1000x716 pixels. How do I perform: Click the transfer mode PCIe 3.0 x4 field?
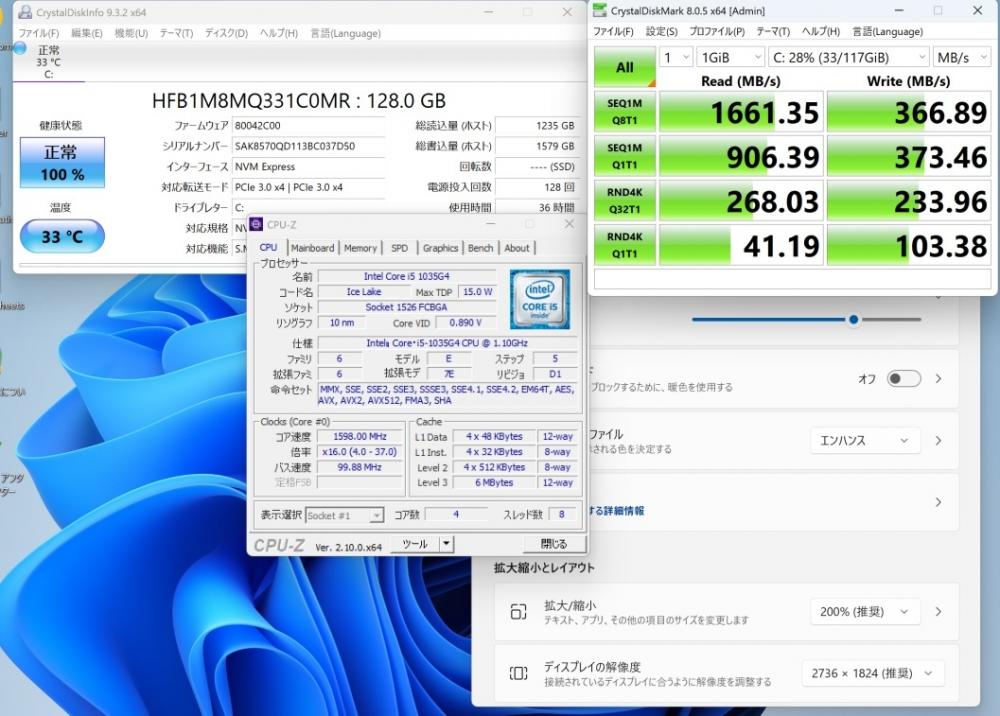coord(309,187)
